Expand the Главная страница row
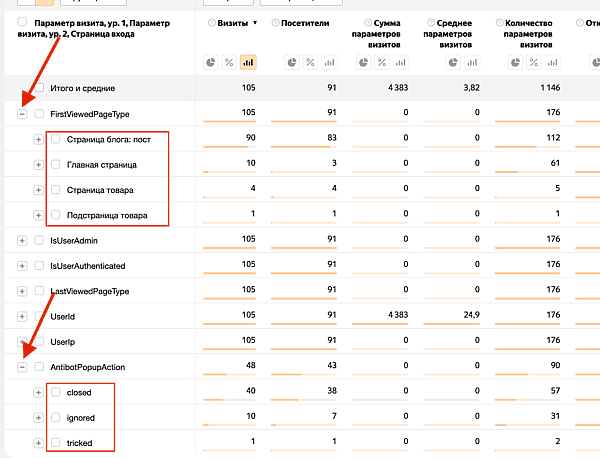 tap(38, 165)
